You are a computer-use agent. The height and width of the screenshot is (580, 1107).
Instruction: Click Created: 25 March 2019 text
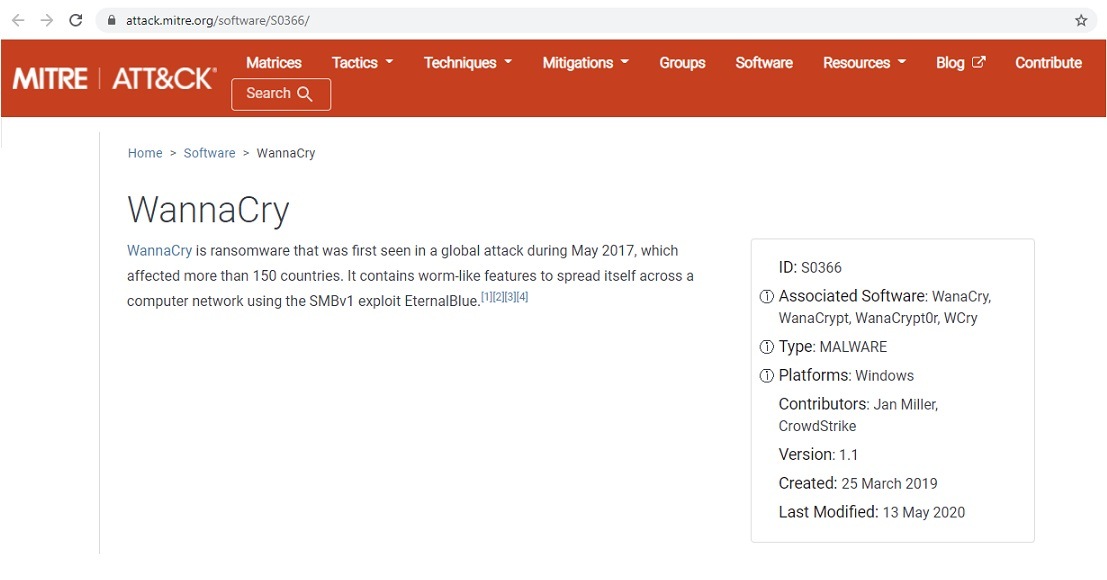pos(858,483)
